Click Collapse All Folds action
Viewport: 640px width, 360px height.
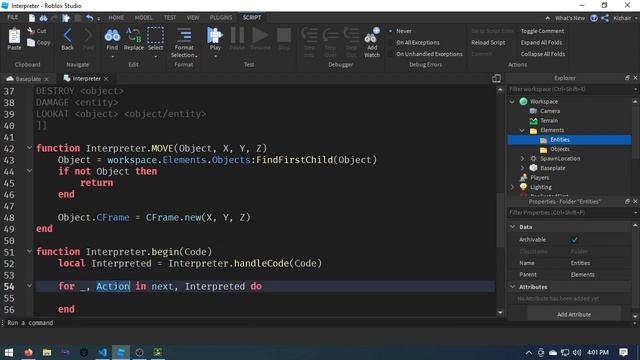pyautogui.click(x=543, y=54)
